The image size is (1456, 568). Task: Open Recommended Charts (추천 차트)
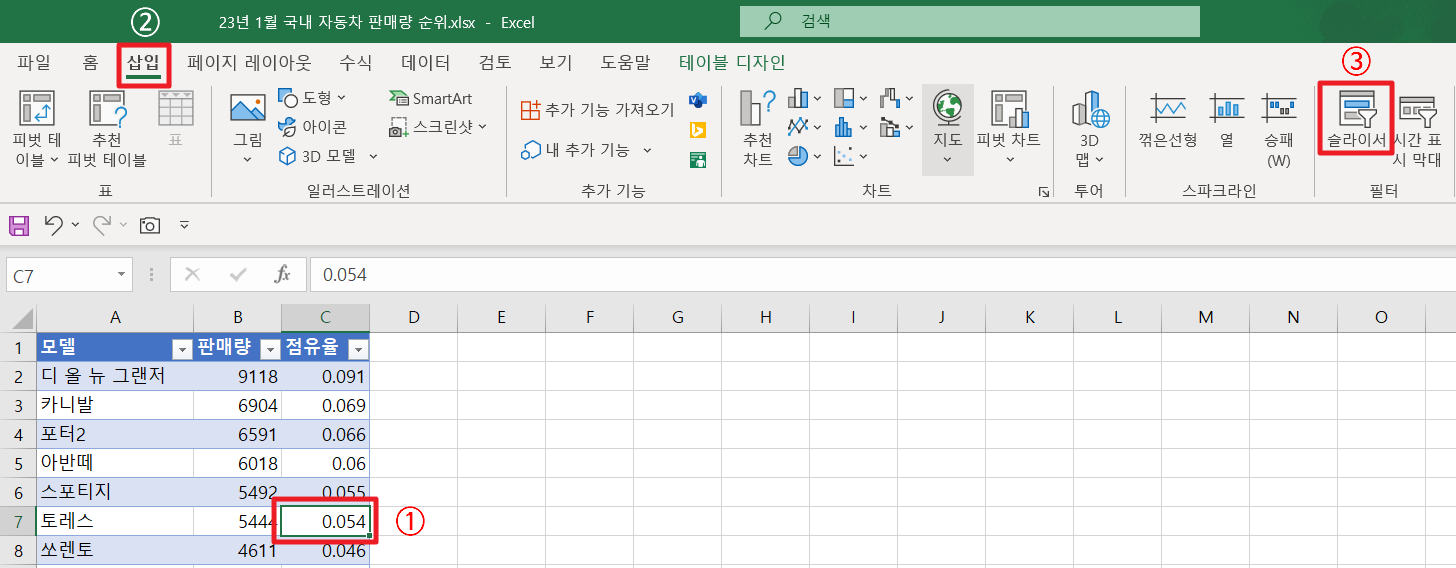coord(758,128)
